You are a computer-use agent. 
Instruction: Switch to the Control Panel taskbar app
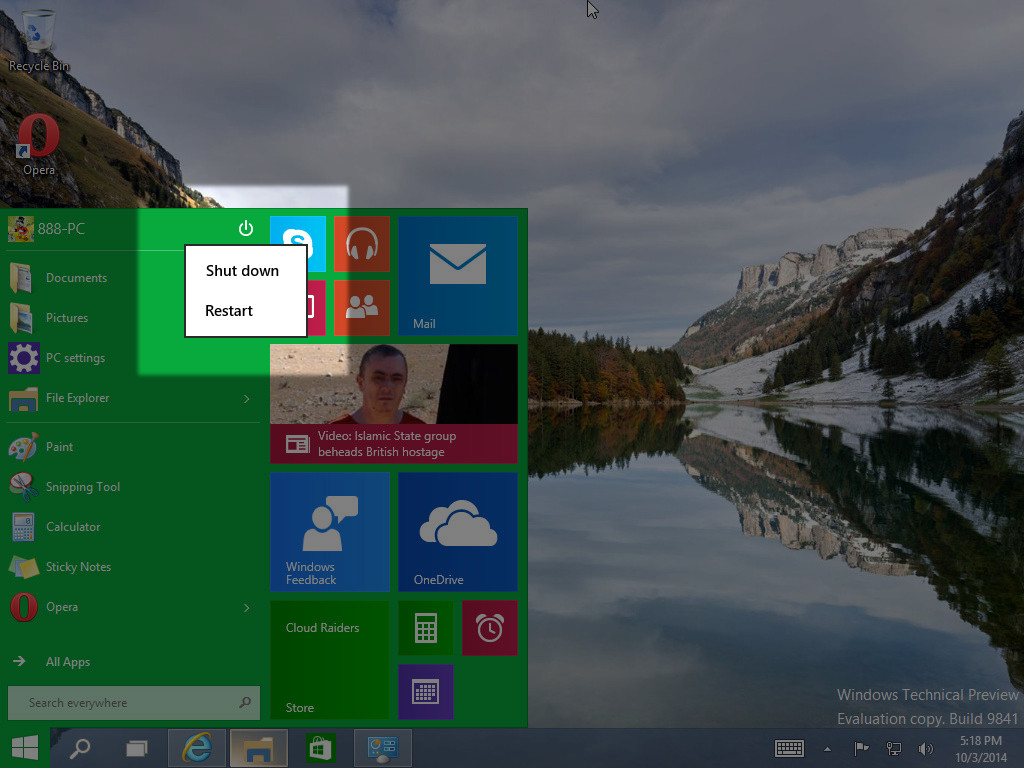(383, 748)
